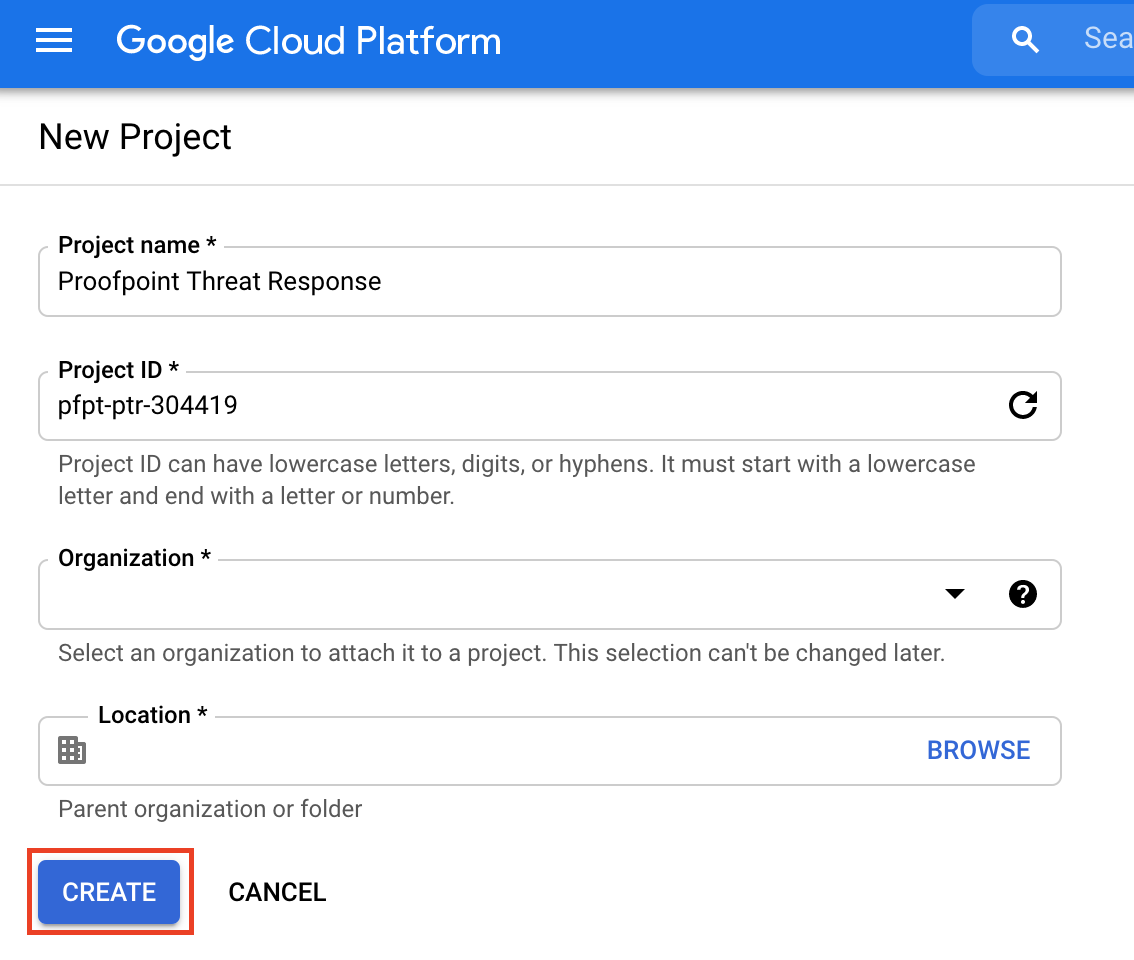
Task: Select the Location input field
Action: tap(500, 750)
